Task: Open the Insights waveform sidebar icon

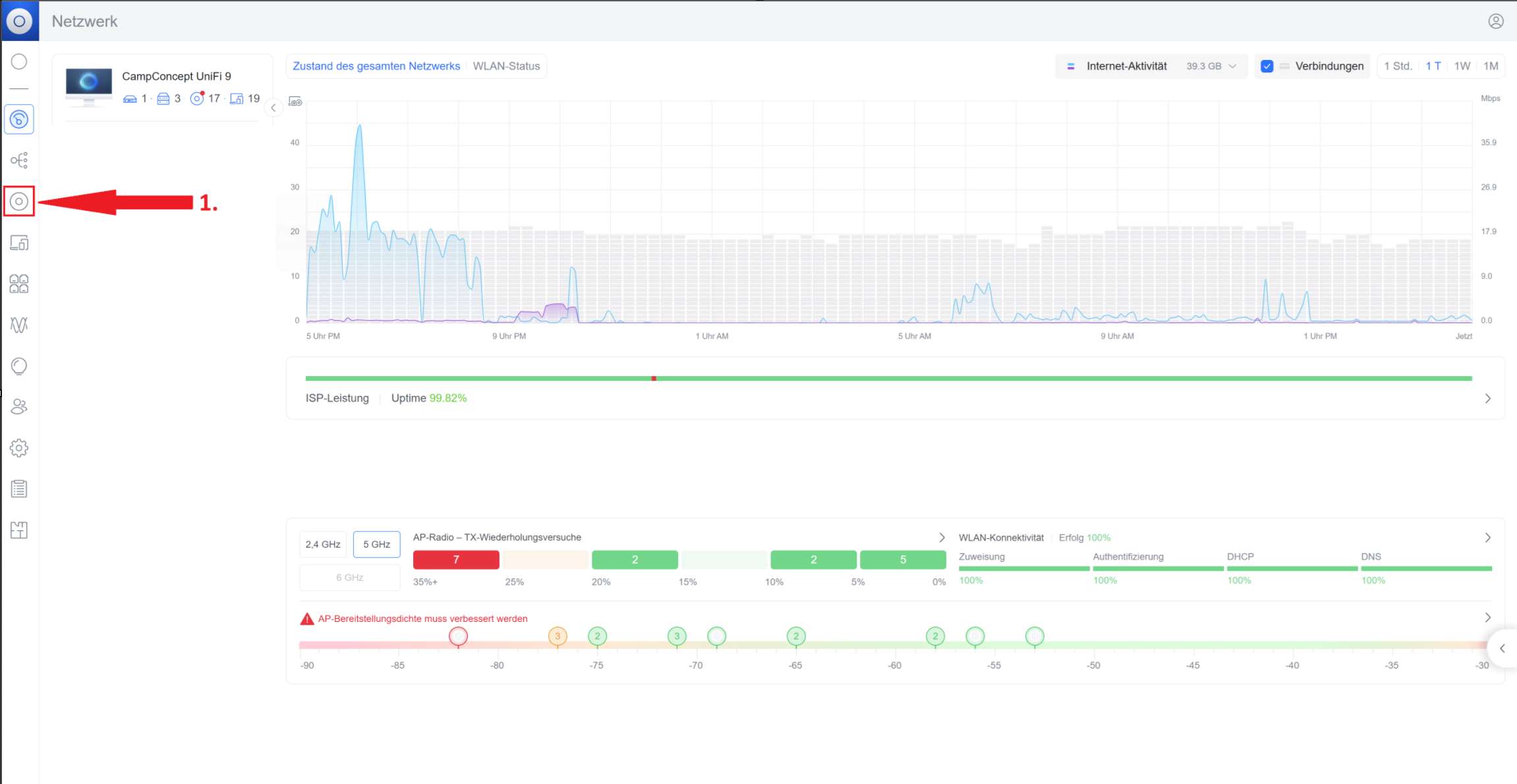Action: [x=19, y=325]
